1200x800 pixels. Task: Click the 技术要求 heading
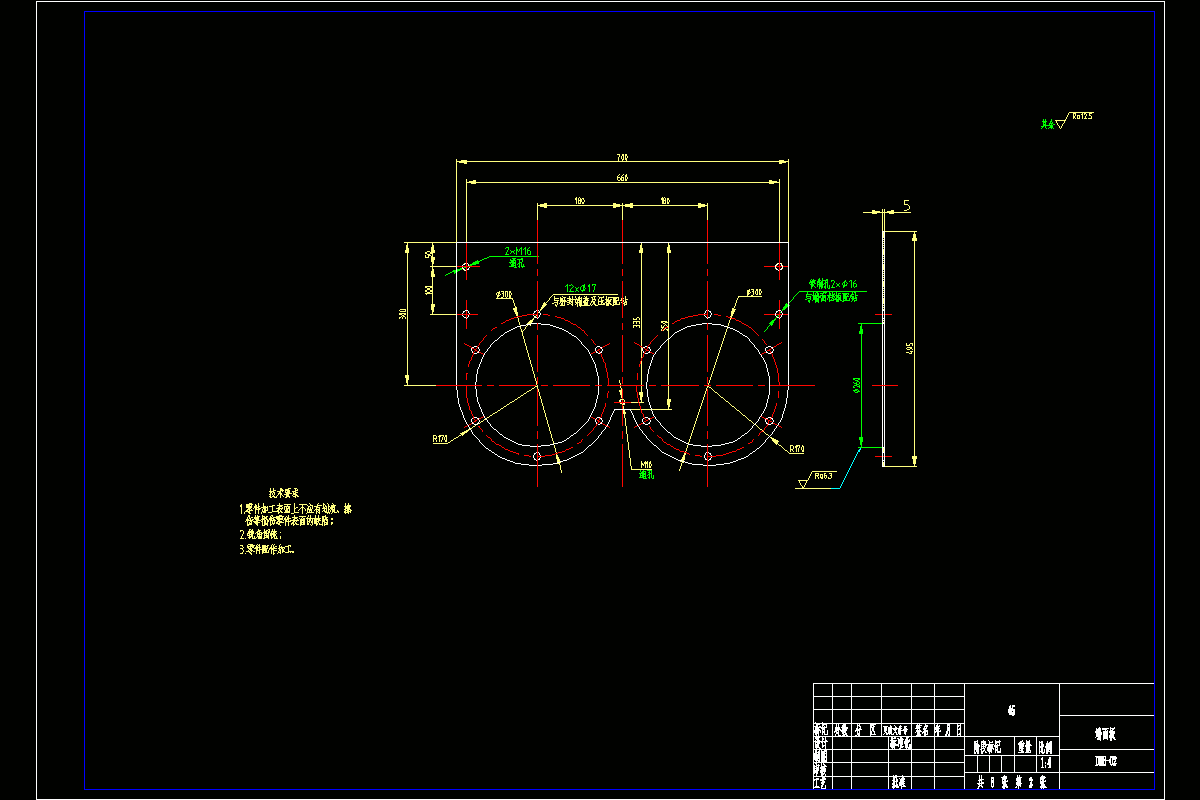[284, 493]
